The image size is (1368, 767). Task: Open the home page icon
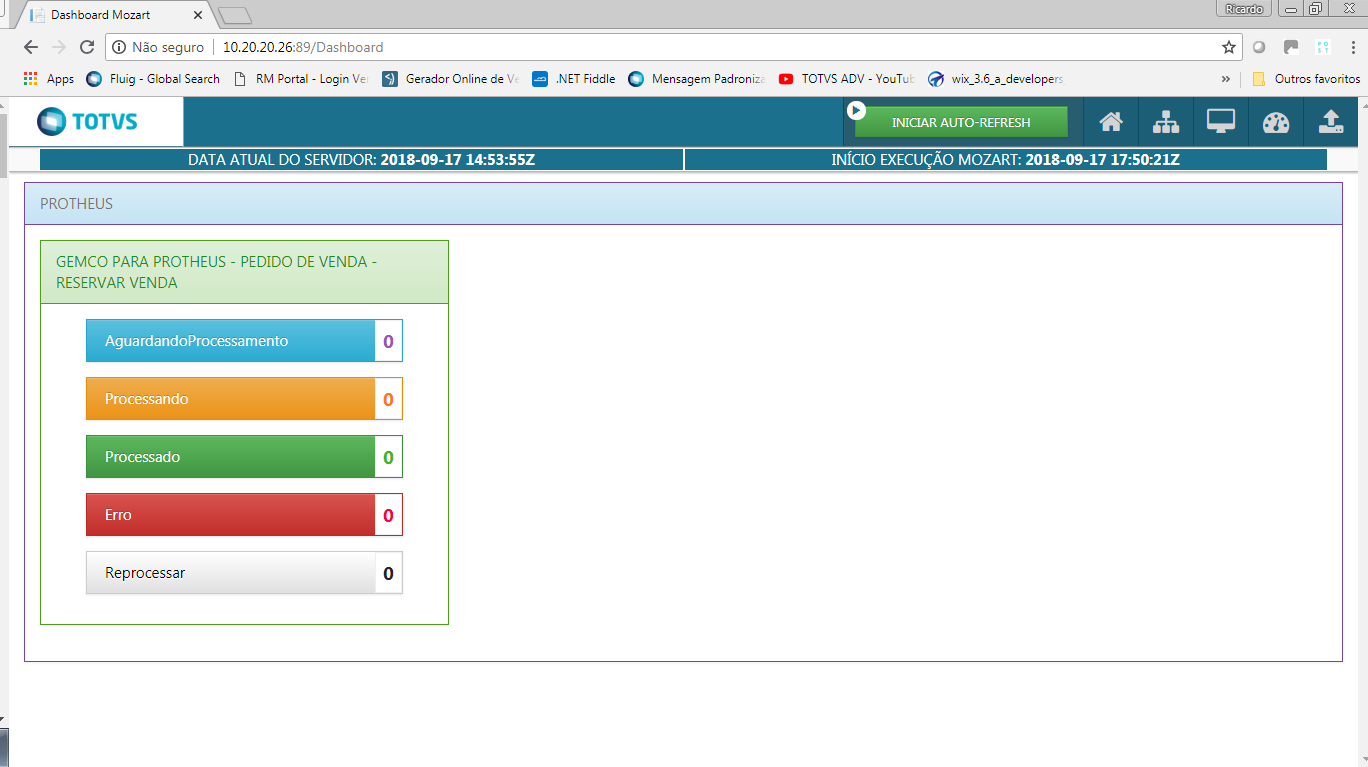[1111, 122]
